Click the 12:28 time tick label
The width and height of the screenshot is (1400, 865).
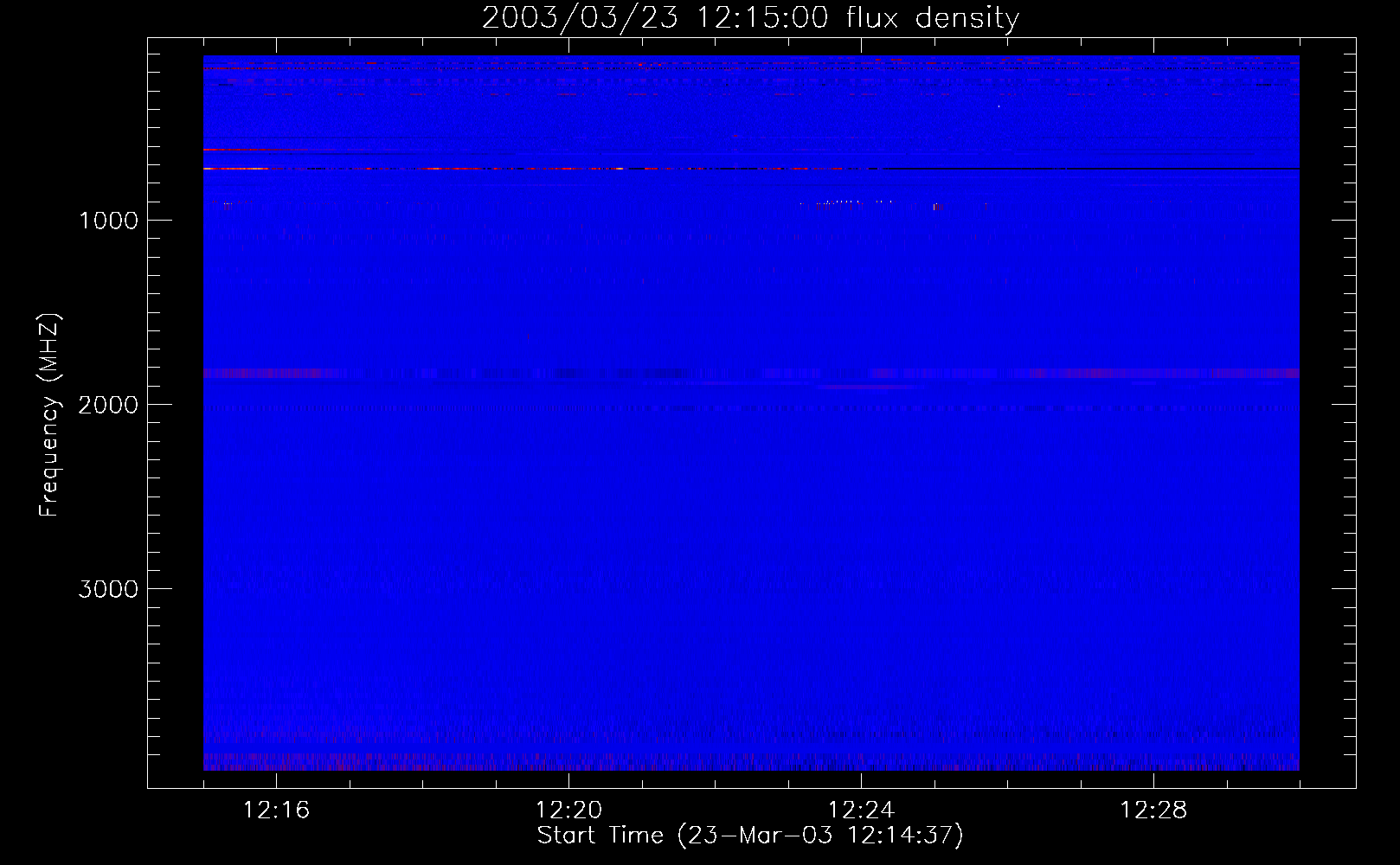[1153, 811]
